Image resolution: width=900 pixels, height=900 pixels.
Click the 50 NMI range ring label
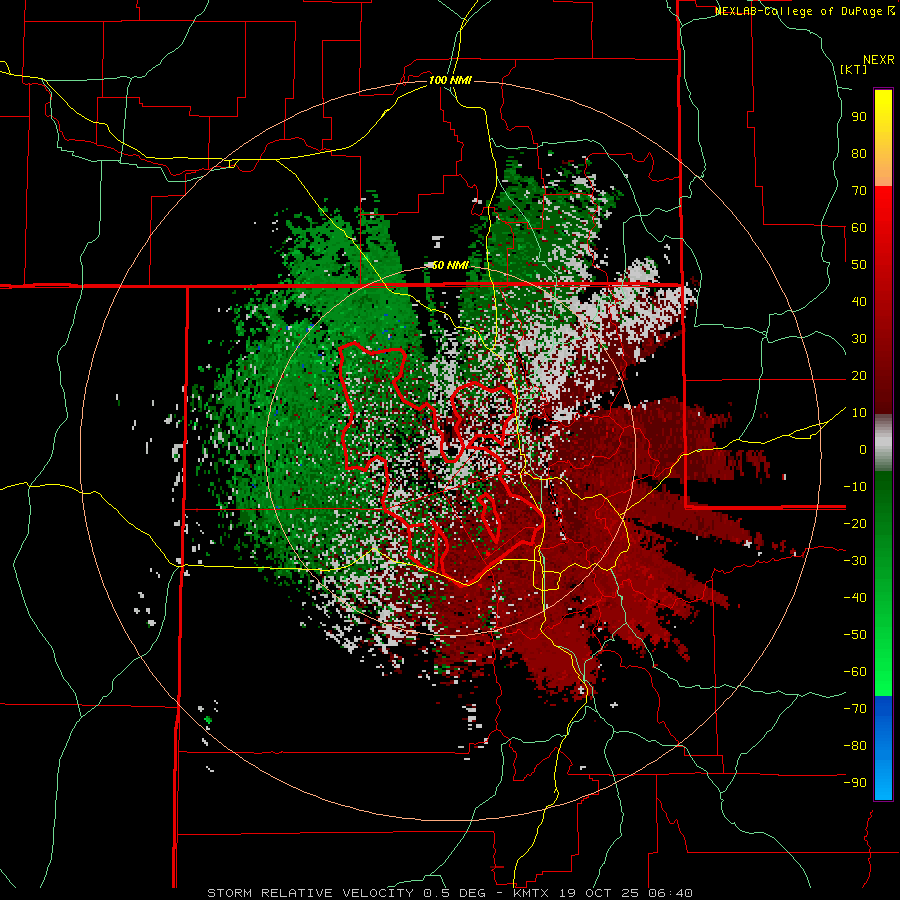(x=450, y=265)
